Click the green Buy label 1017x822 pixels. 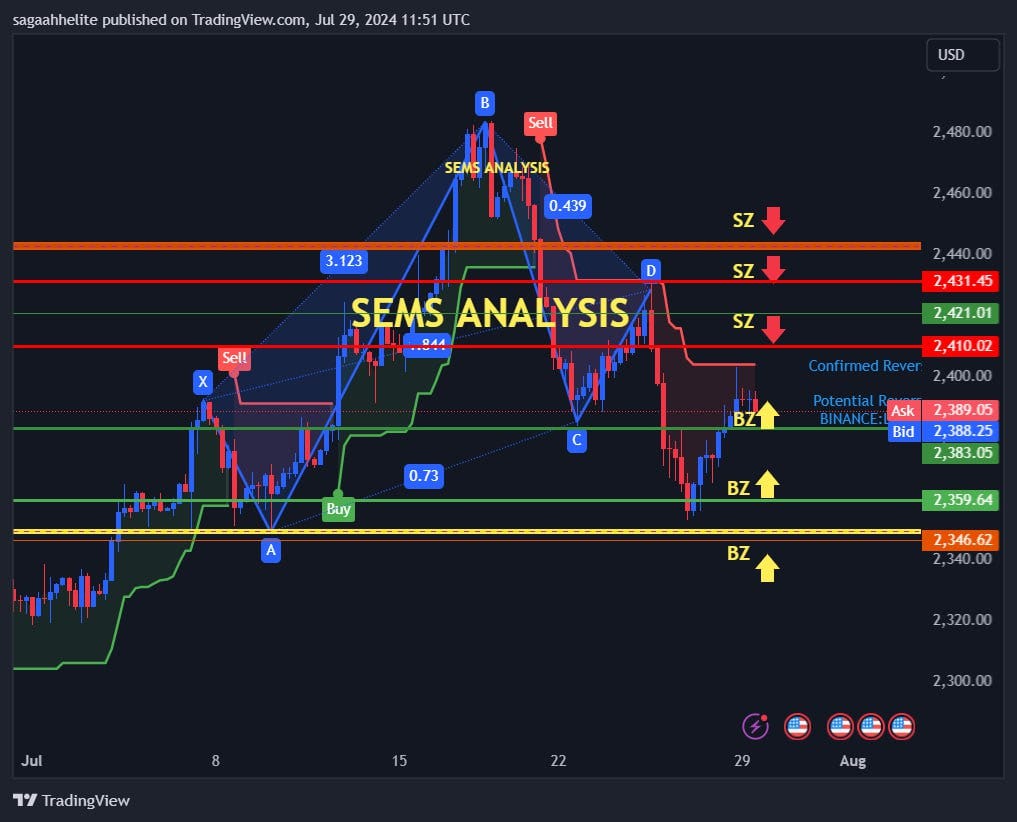click(x=338, y=508)
